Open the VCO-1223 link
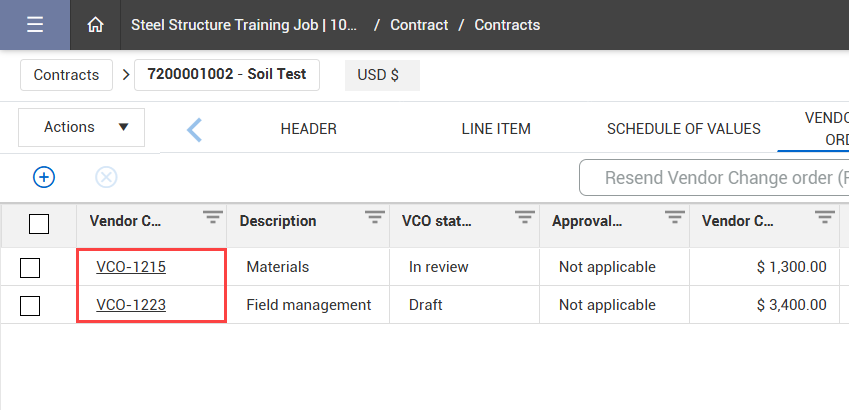Image resolution: width=849 pixels, height=410 pixels. tap(131, 305)
